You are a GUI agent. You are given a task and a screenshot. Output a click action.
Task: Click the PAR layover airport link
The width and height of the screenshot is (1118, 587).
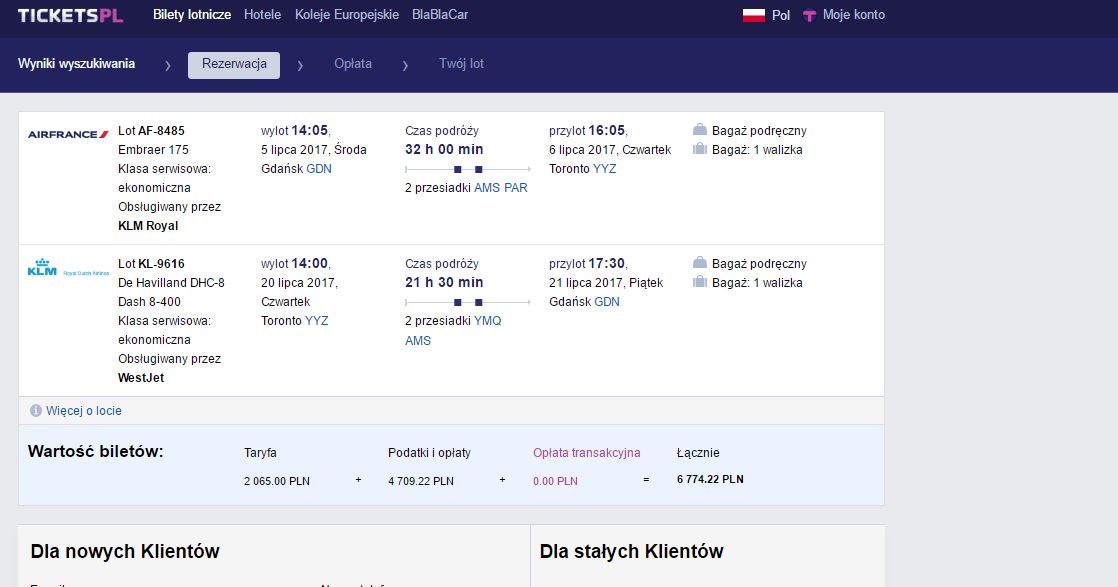(516, 188)
